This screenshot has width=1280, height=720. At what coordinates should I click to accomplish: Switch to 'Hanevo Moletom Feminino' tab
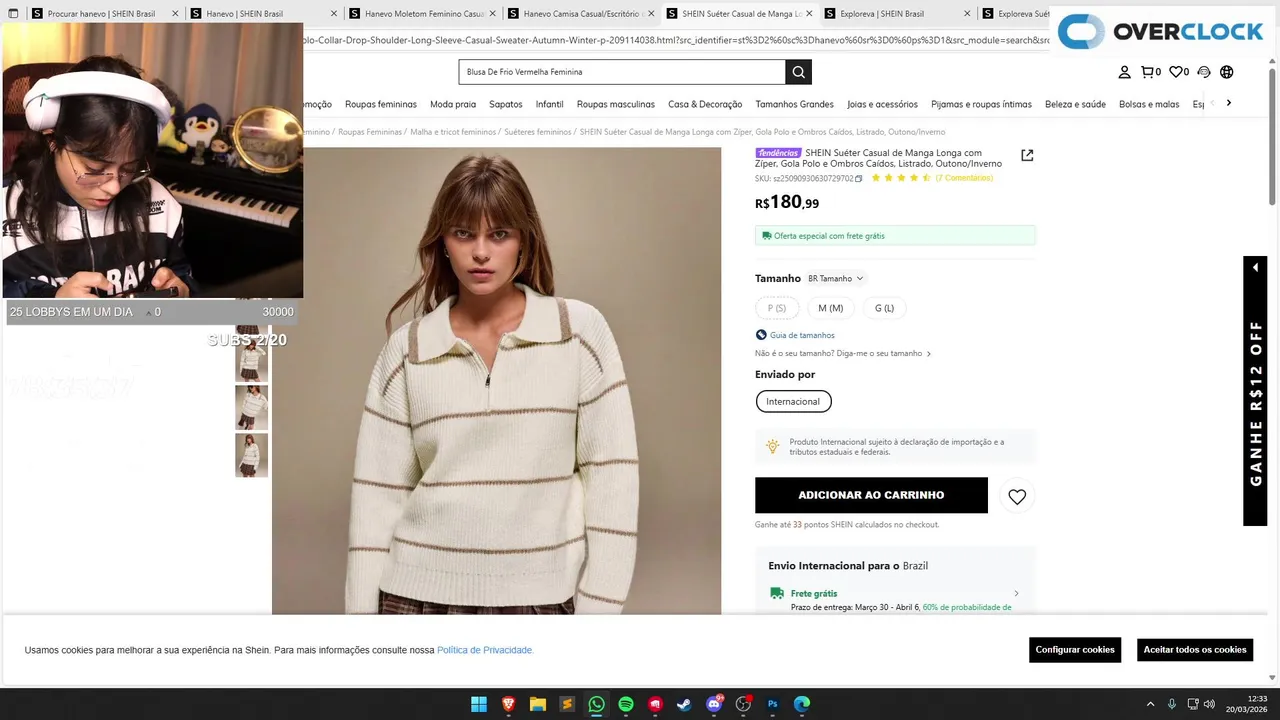424,14
